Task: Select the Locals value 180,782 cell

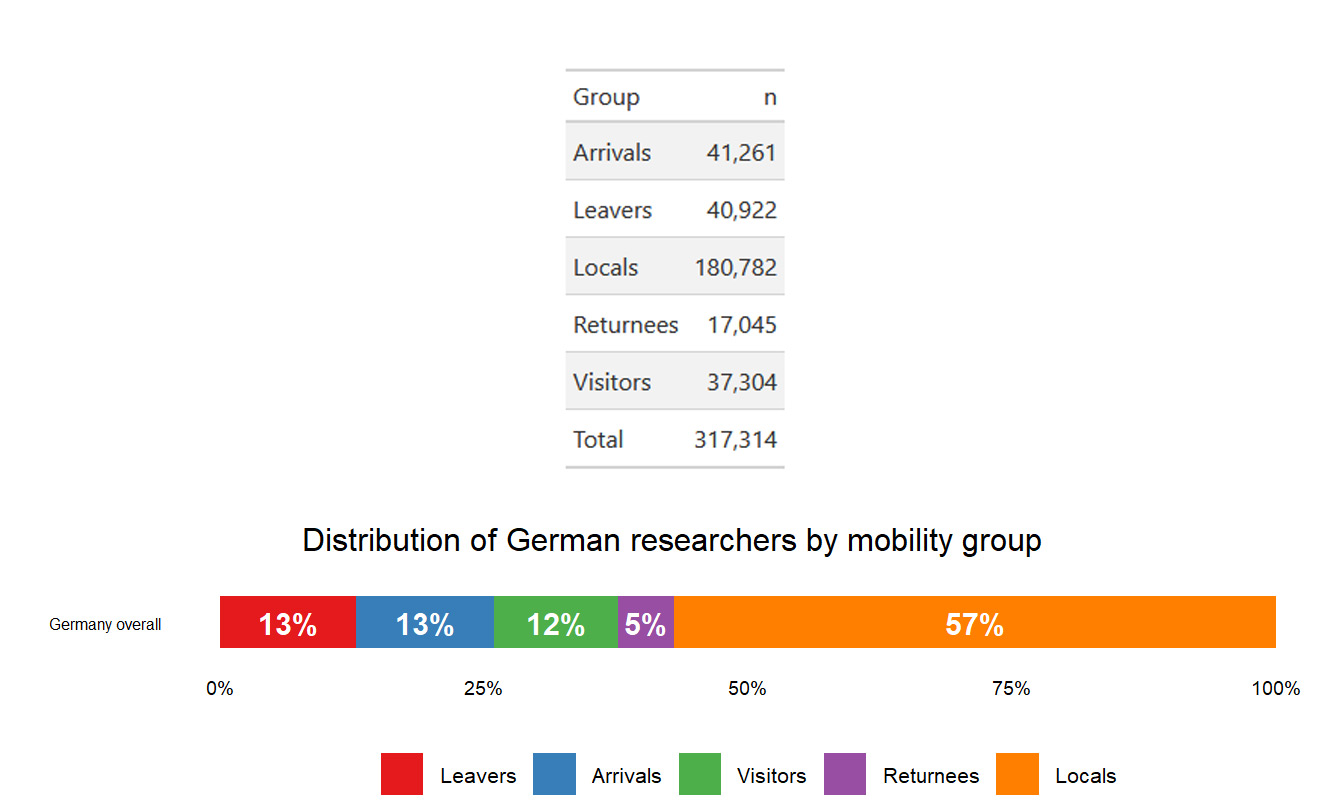Action: click(736, 267)
